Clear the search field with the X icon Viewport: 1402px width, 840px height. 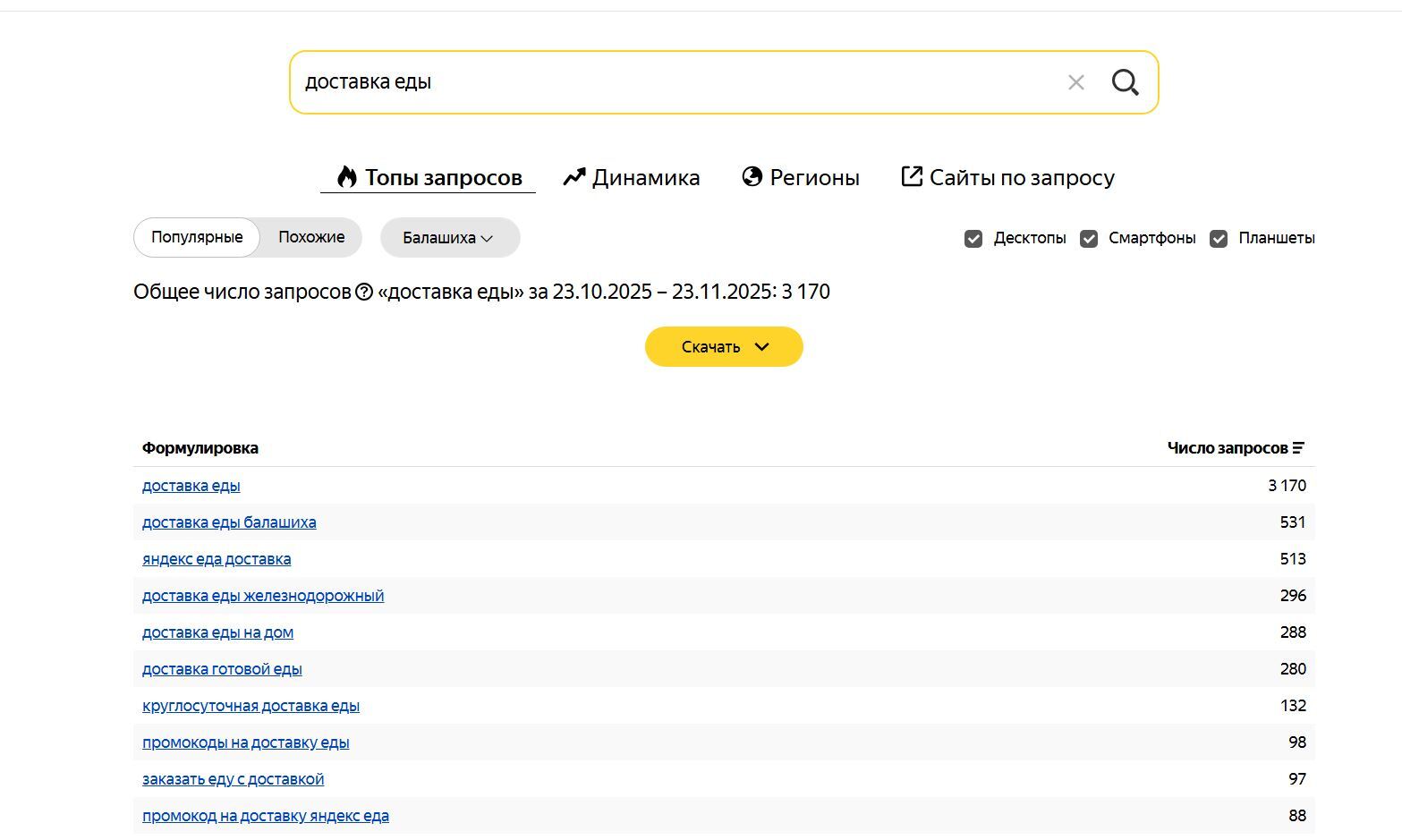point(1075,82)
